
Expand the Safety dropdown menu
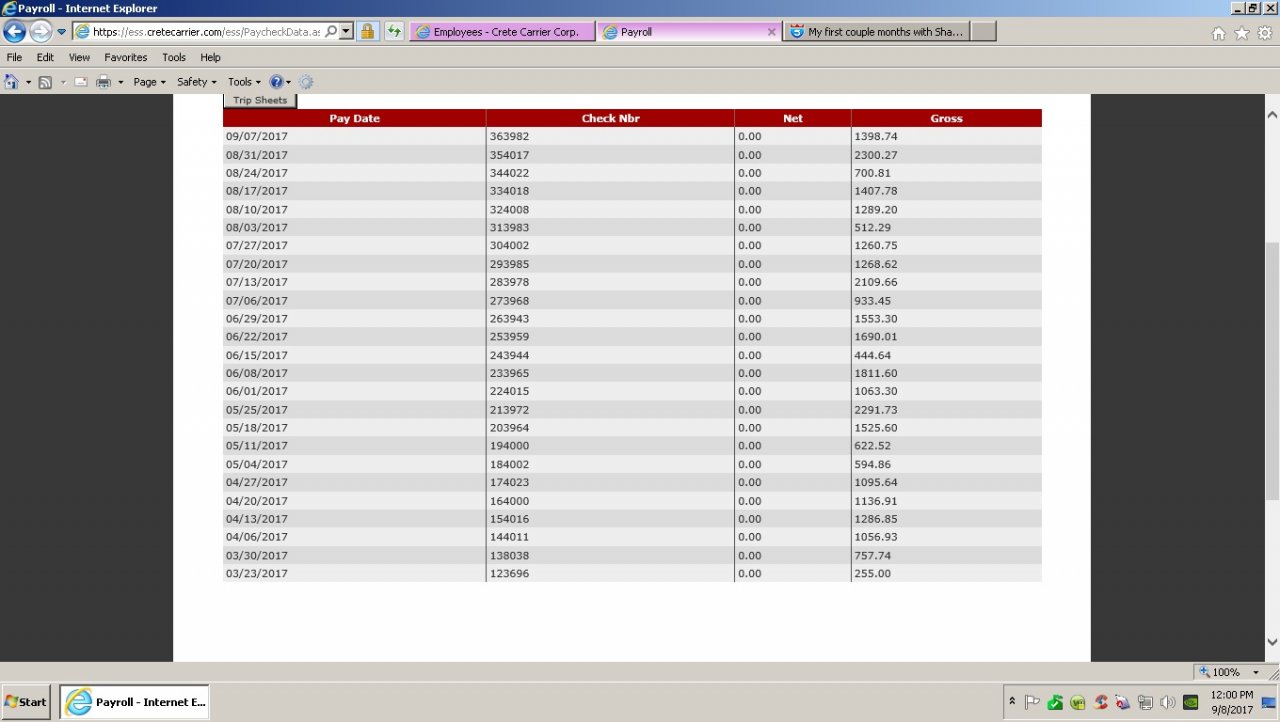[x=196, y=82]
